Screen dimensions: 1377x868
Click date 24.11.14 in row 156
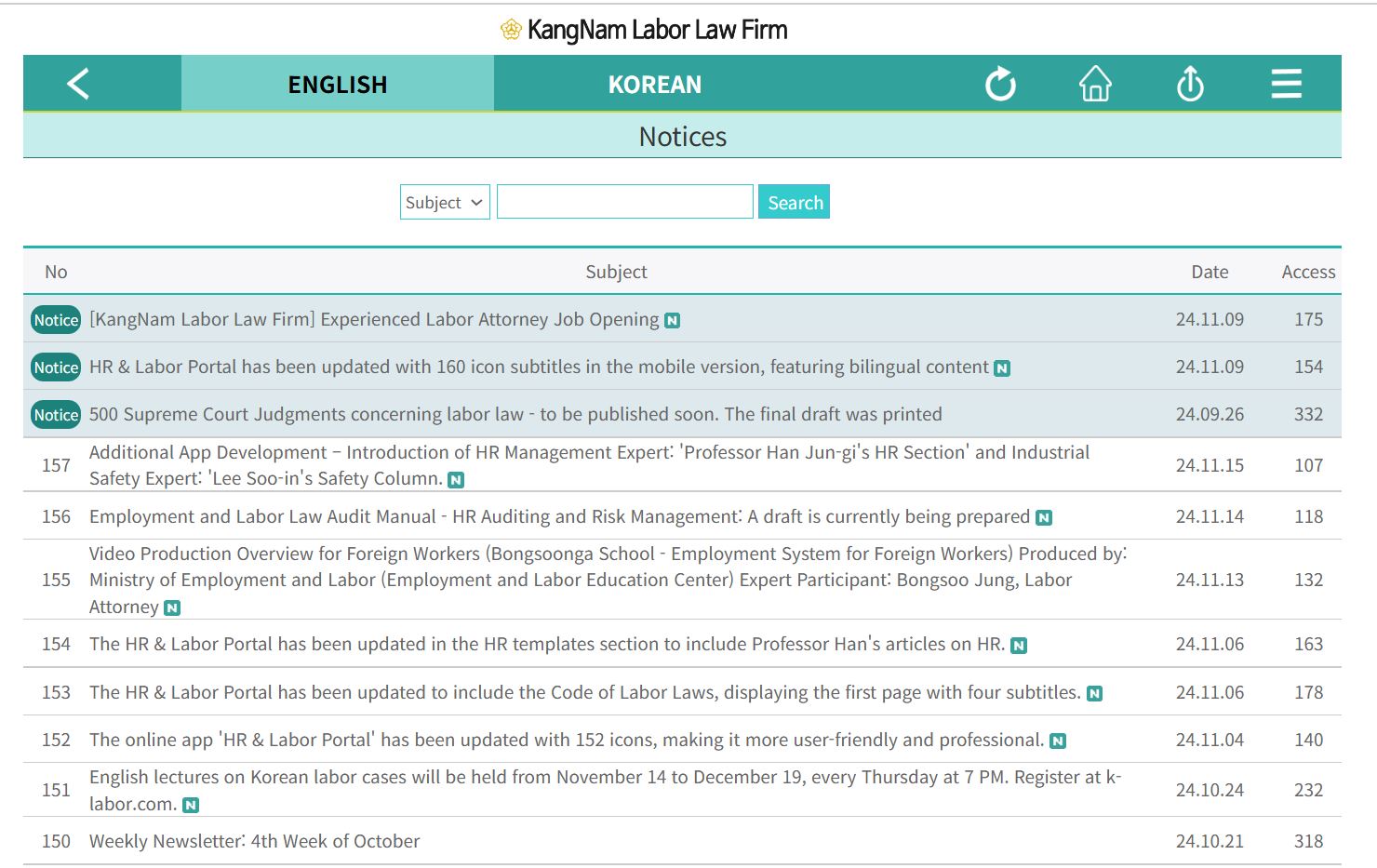pos(1210,516)
